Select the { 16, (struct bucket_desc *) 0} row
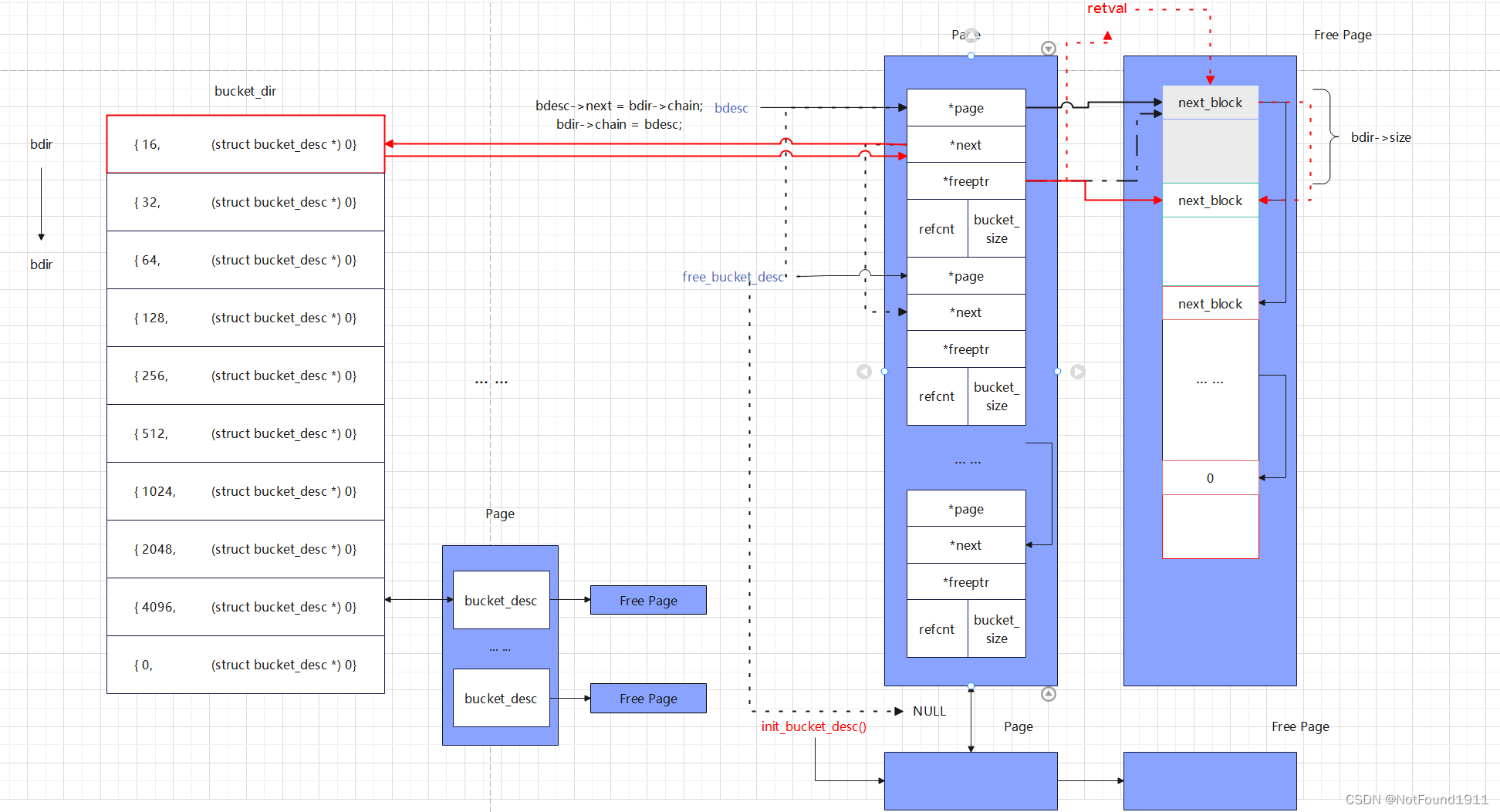This screenshot has height=812, width=1500. (x=245, y=144)
